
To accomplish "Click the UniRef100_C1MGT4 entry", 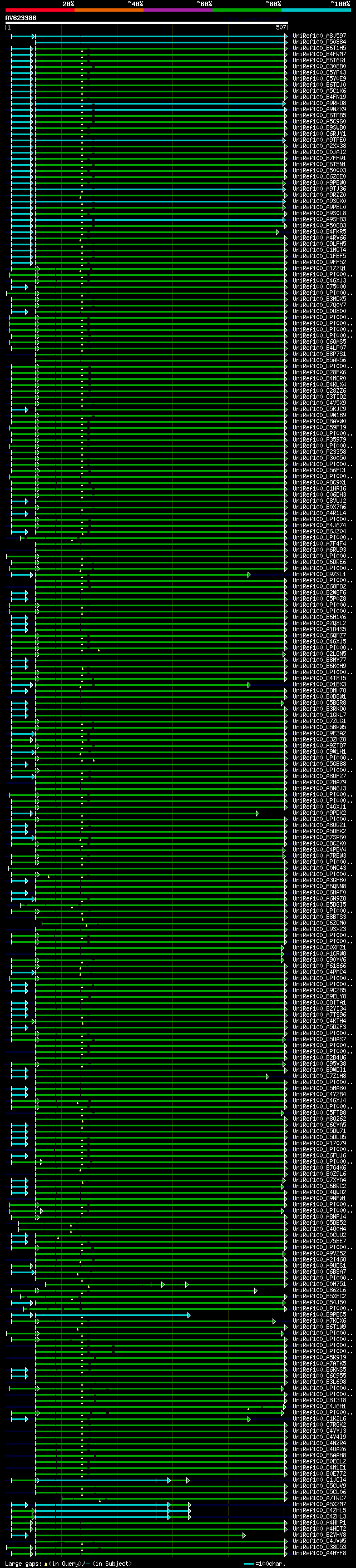I will click(319, 250).
